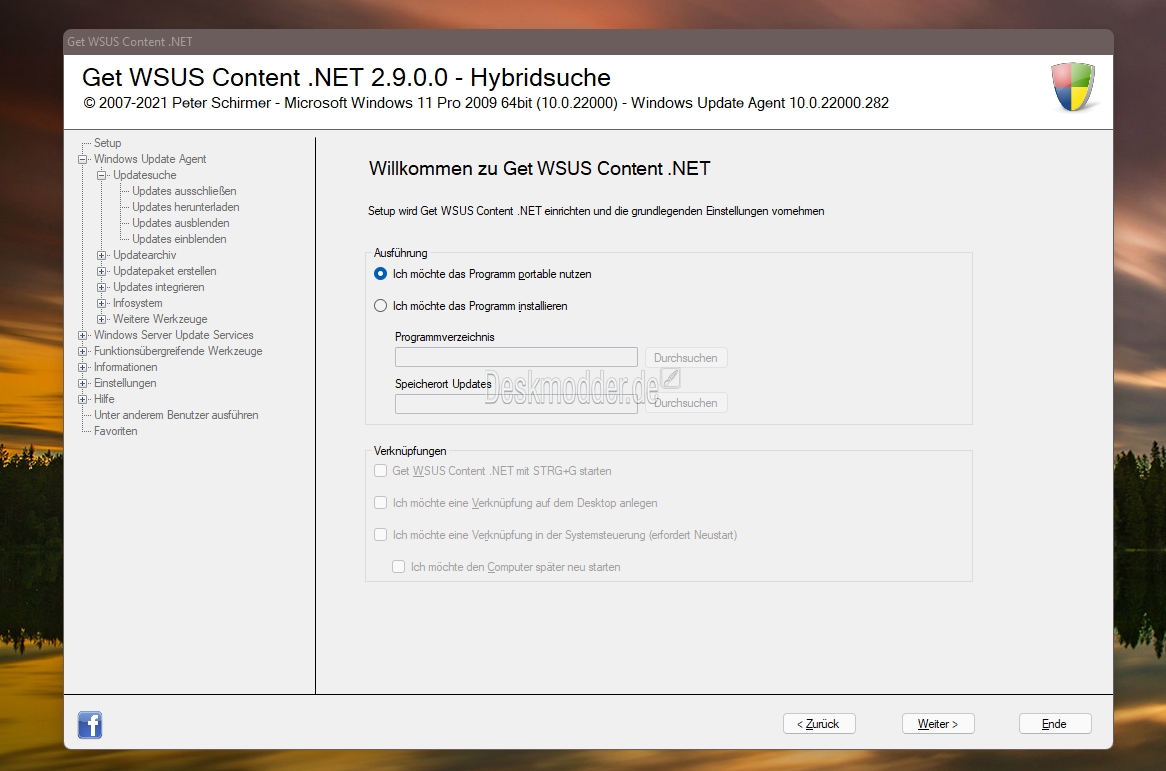Expand the Updates integrieren node
The image size is (1166, 771).
pos(102,287)
